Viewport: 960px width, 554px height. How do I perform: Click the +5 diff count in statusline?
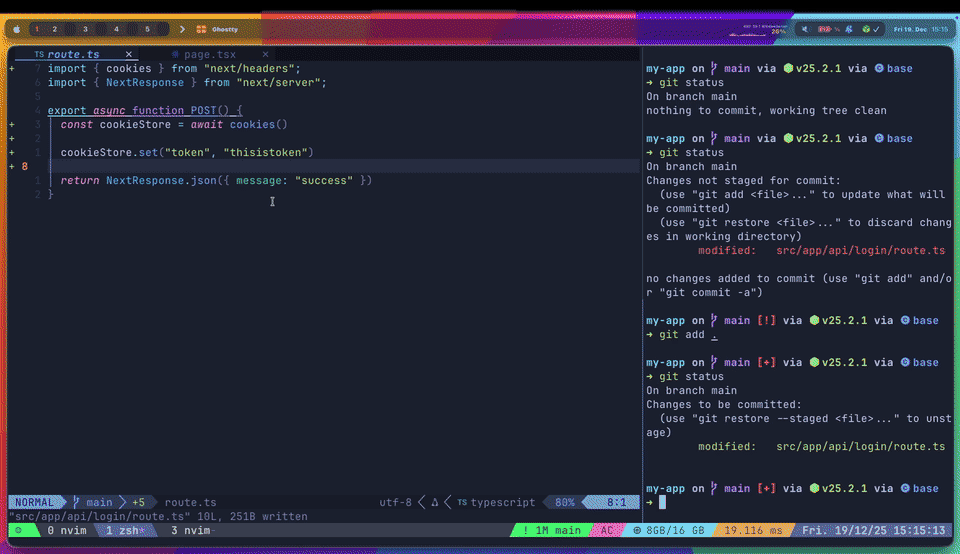139,503
